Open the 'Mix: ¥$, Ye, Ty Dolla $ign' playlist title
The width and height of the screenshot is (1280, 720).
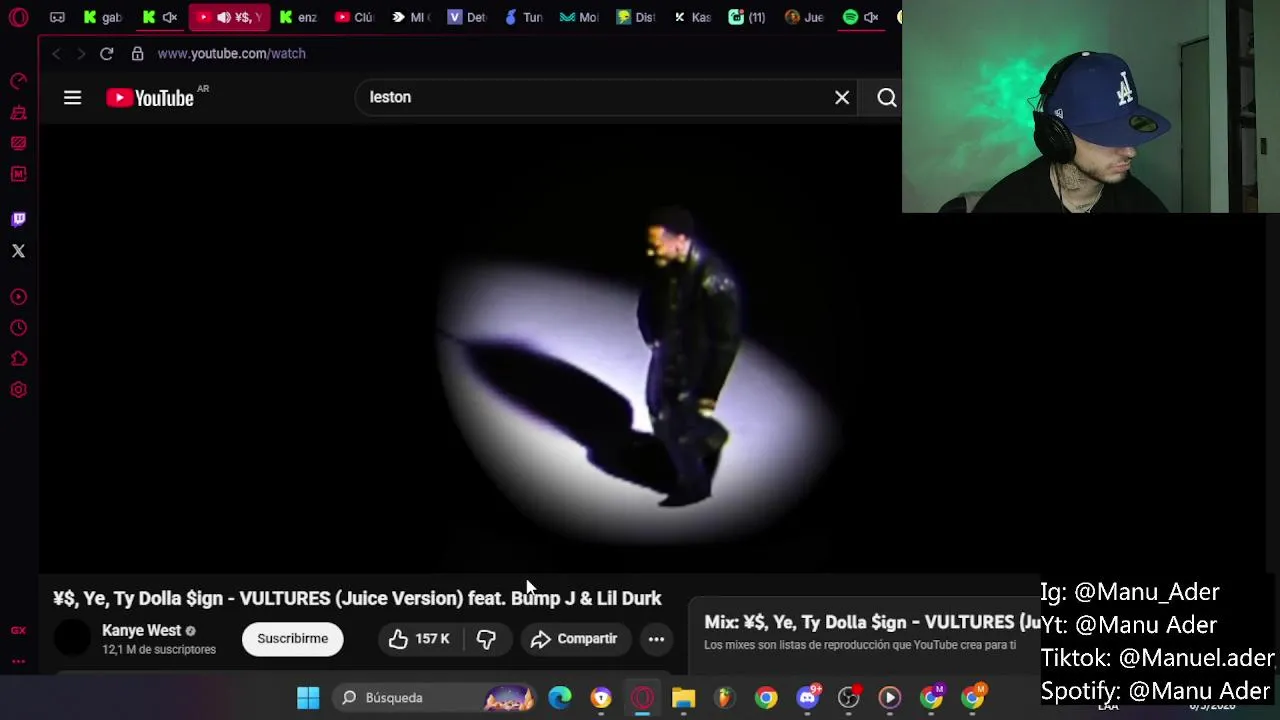pyautogui.click(x=872, y=622)
